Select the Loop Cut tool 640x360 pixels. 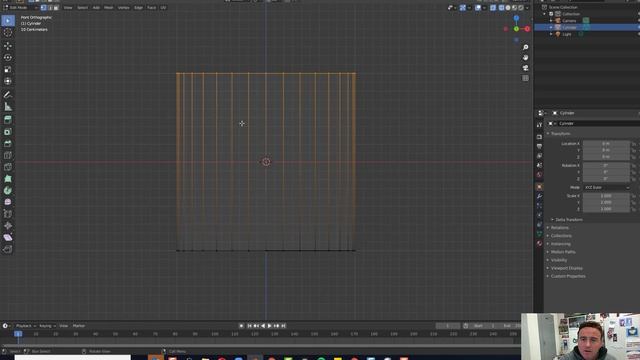(8, 156)
